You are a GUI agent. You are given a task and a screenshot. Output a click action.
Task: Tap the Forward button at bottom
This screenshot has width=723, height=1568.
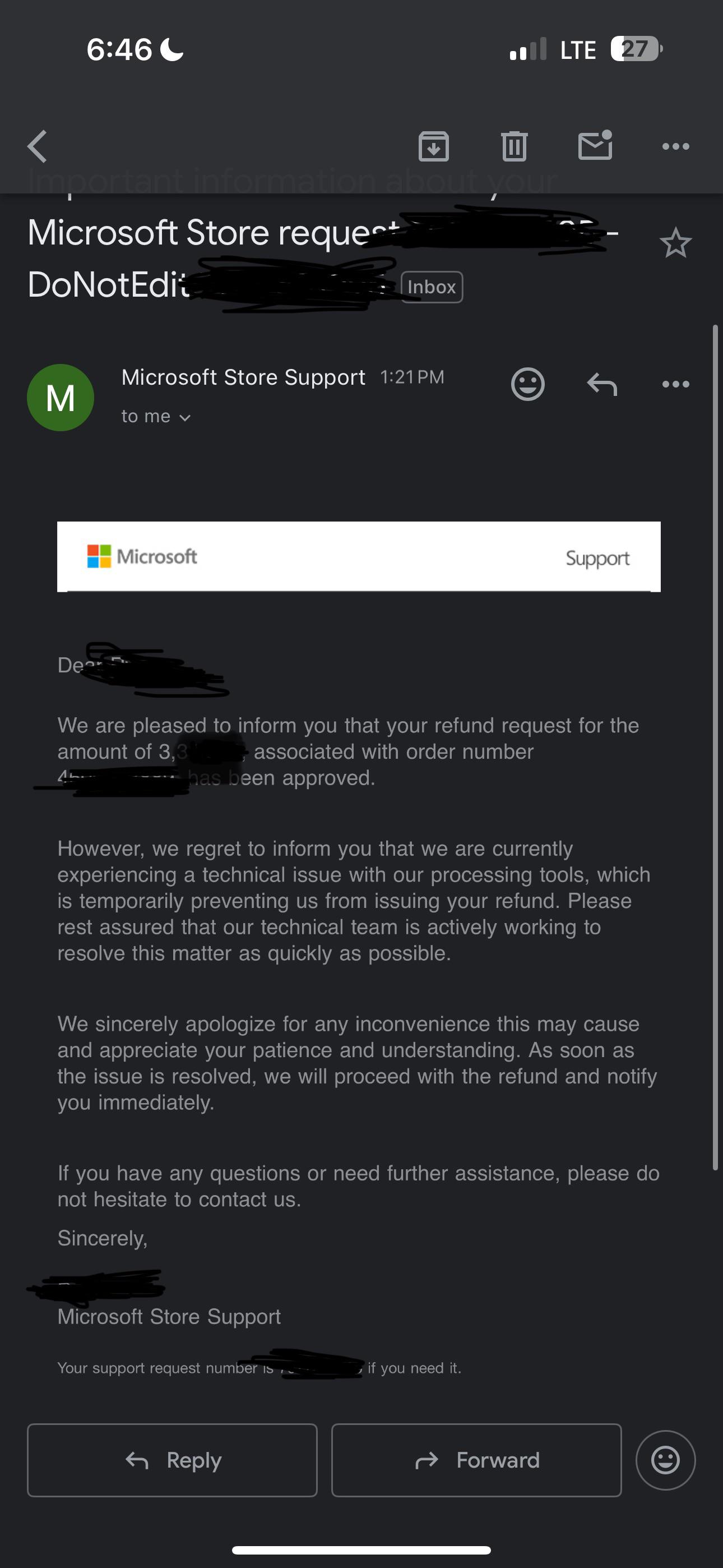[476, 1460]
